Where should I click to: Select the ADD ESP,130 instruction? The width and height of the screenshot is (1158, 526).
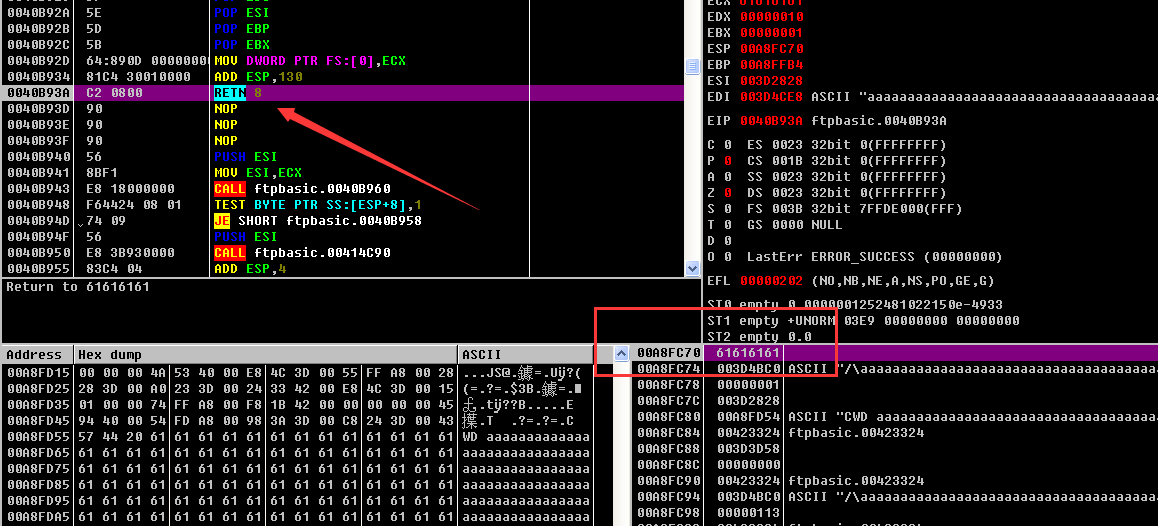click(250, 77)
